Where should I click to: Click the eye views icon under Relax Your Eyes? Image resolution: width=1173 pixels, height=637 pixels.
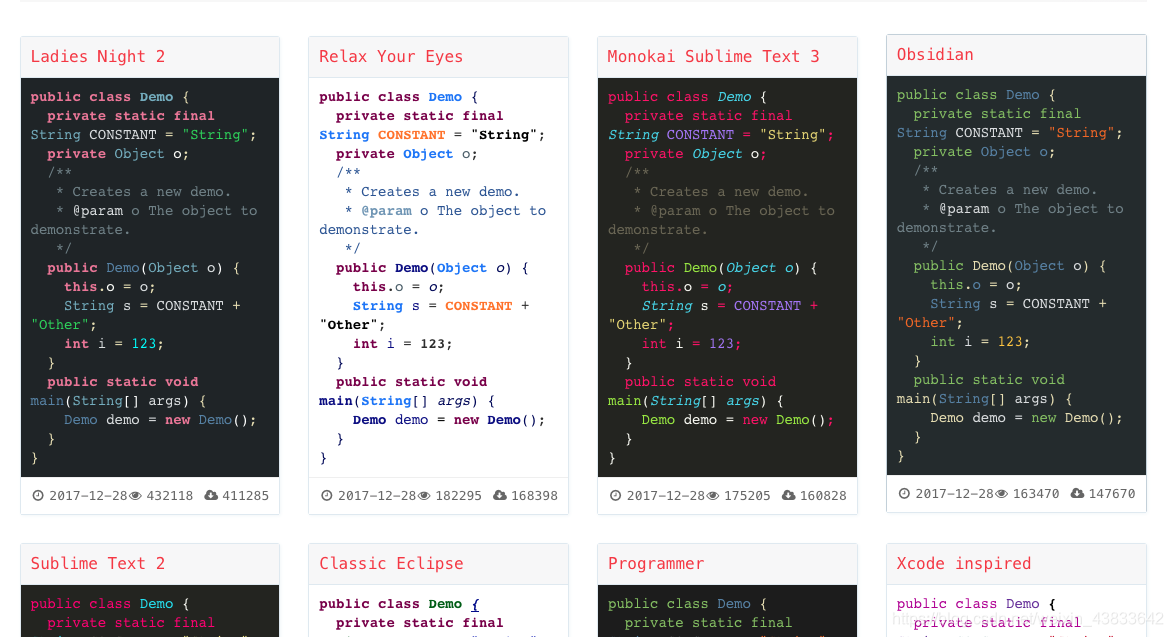tap(424, 496)
